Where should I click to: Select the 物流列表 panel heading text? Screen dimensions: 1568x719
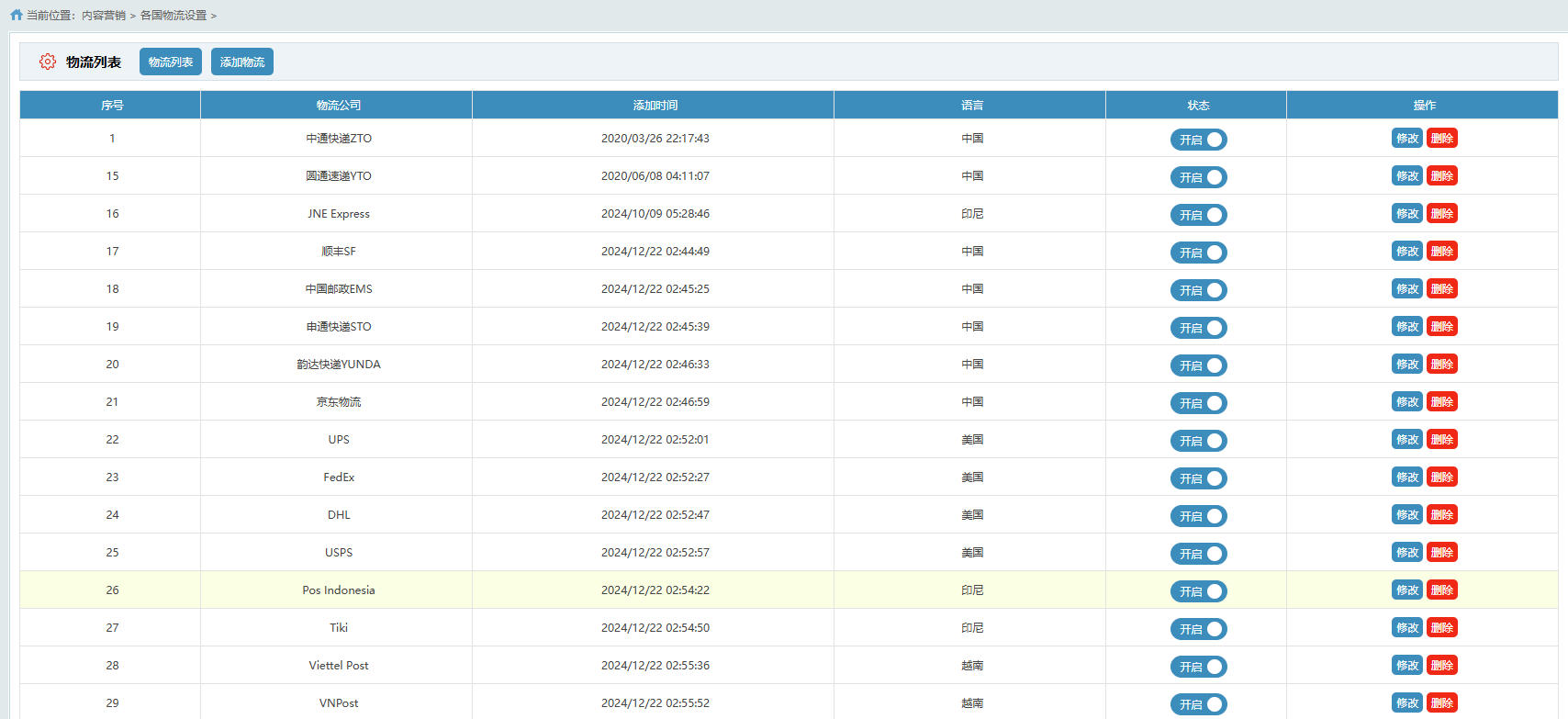click(94, 62)
